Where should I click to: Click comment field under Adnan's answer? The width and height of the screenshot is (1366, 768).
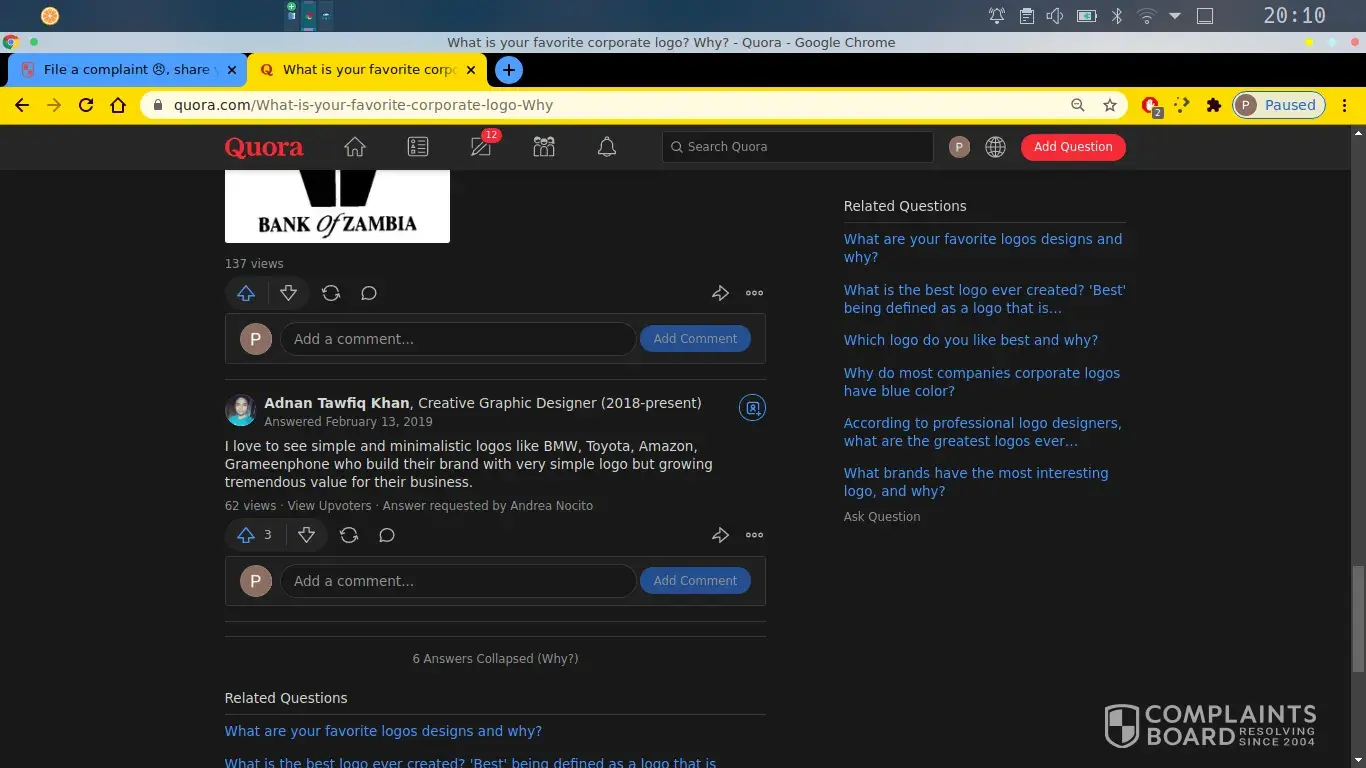458,581
